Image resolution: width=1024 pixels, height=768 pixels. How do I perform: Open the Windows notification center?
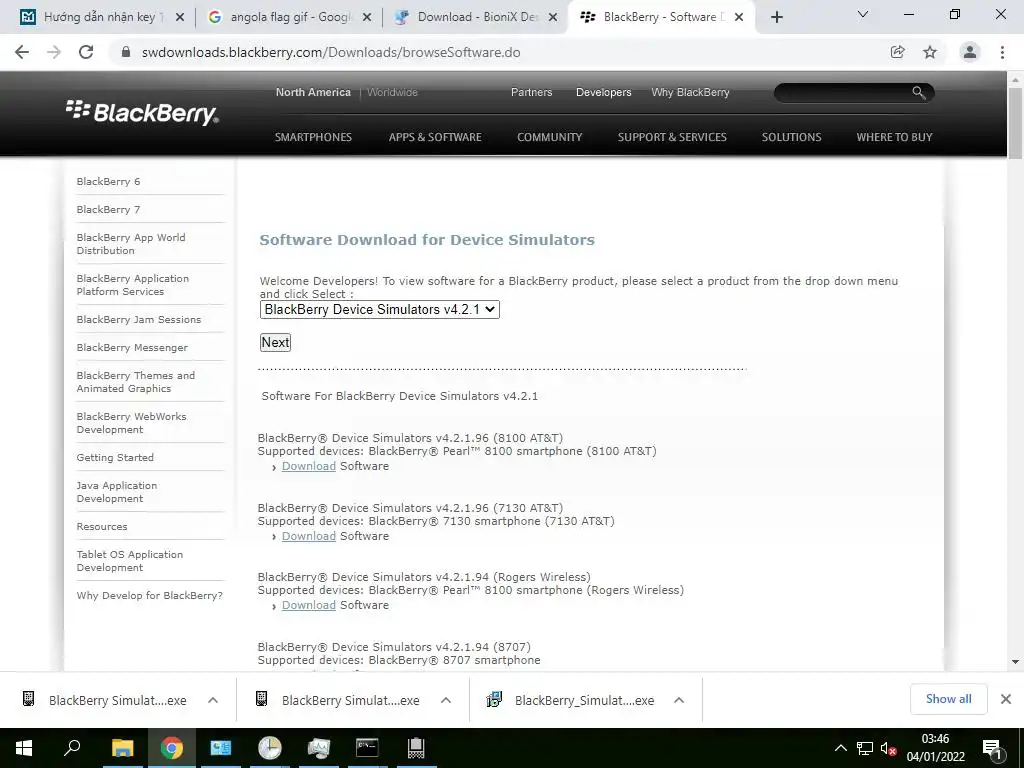pos(993,750)
